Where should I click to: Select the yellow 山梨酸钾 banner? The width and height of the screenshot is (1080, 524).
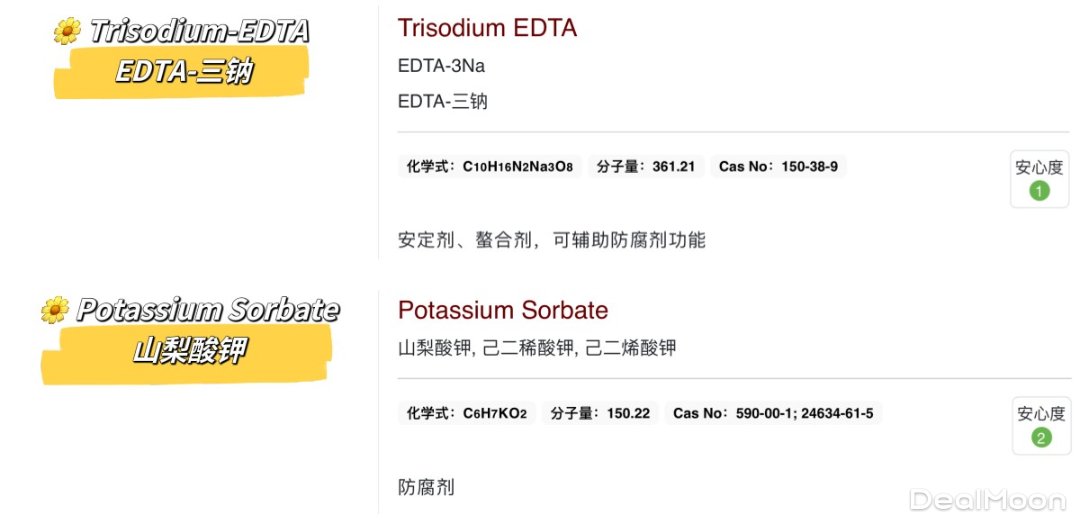click(190, 352)
